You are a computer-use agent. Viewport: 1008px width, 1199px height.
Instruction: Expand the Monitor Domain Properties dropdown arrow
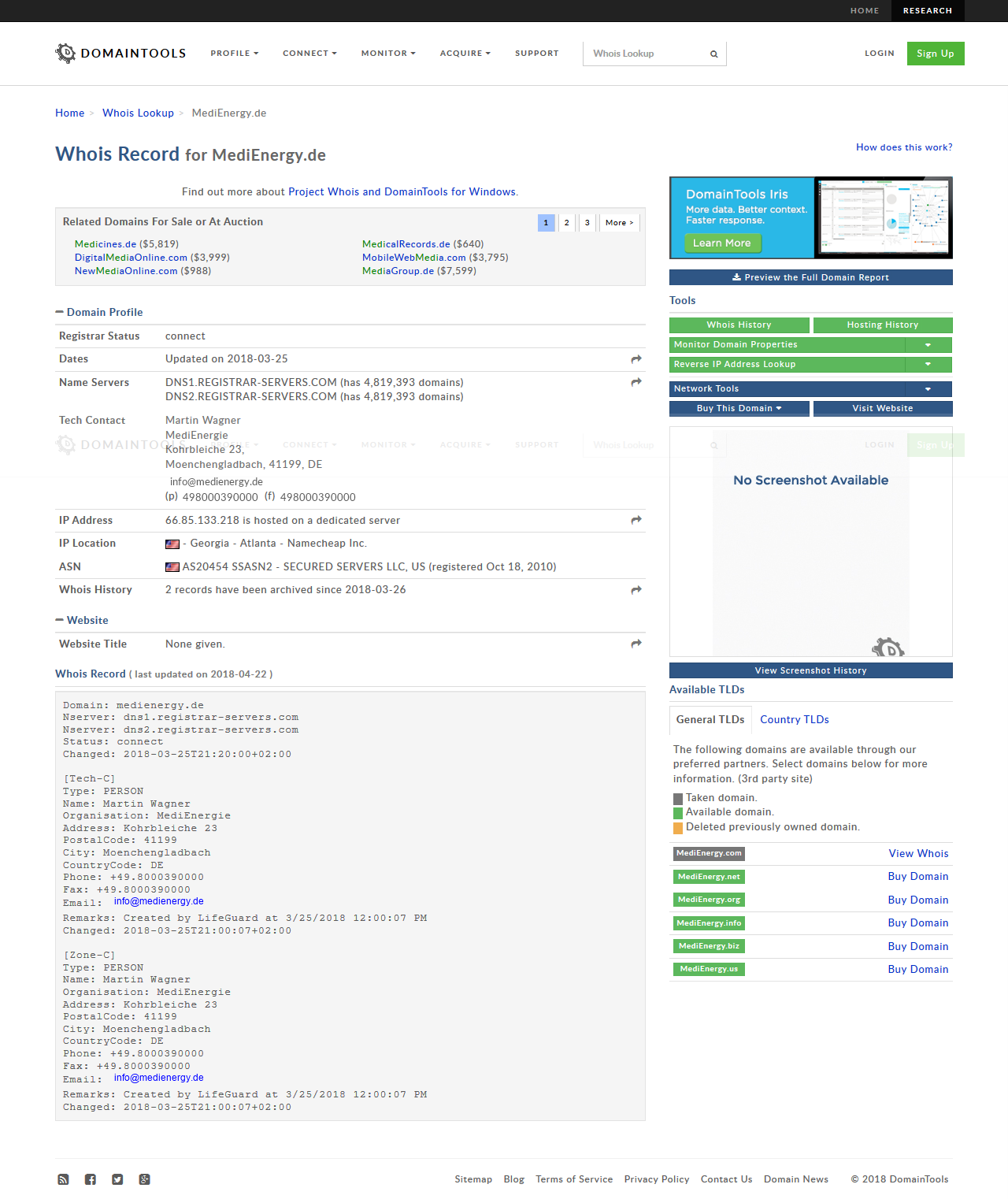point(928,345)
